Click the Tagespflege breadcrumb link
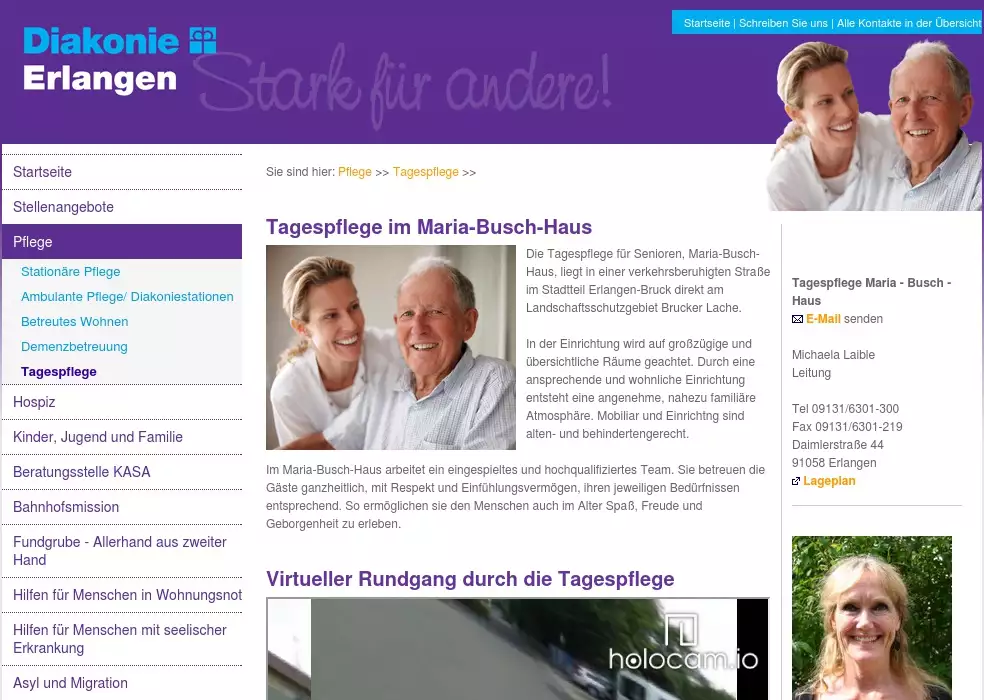Viewport: 984px width, 700px height. [x=425, y=172]
